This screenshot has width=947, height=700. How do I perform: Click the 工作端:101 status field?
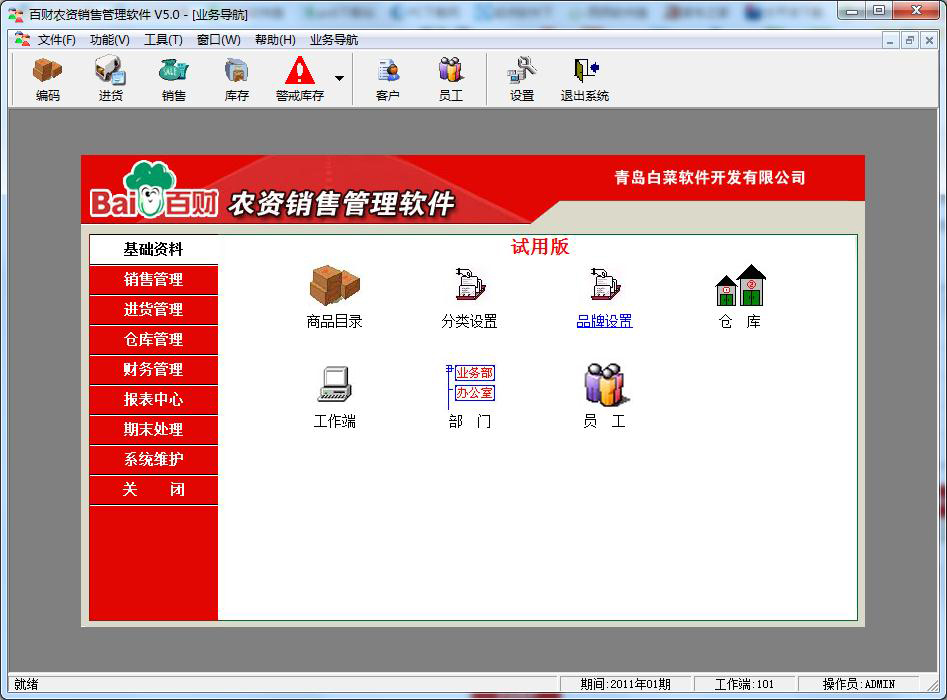click(x=744, y=684)
